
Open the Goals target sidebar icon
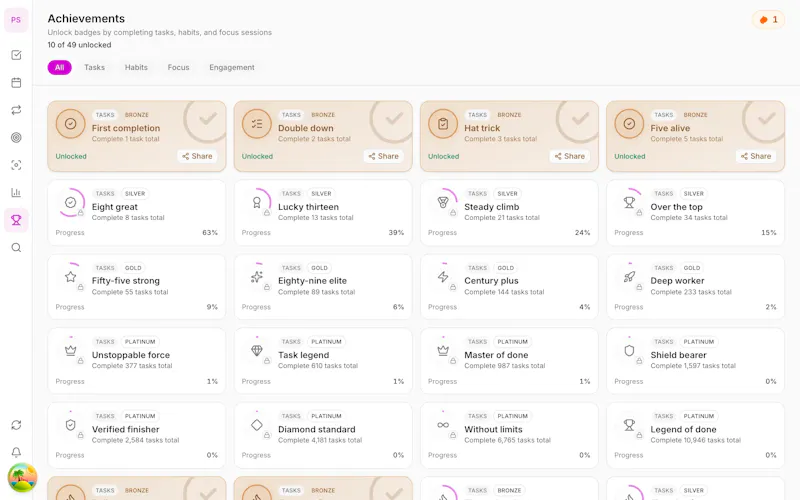point(16,138)
